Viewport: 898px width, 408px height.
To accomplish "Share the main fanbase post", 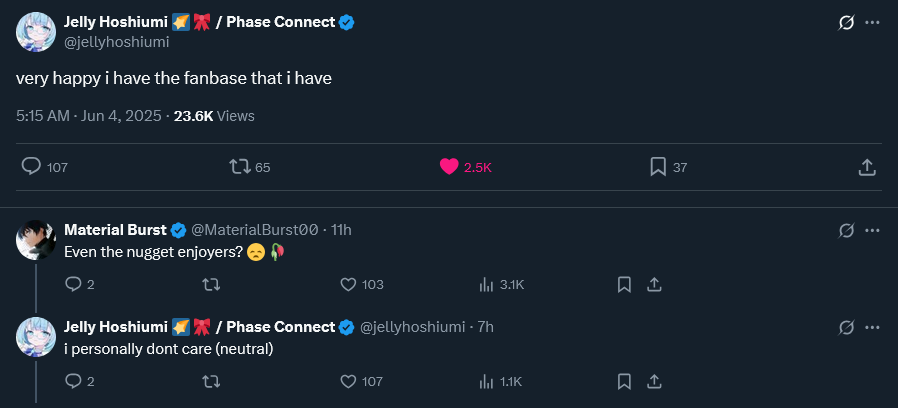I will click(867, 167).
